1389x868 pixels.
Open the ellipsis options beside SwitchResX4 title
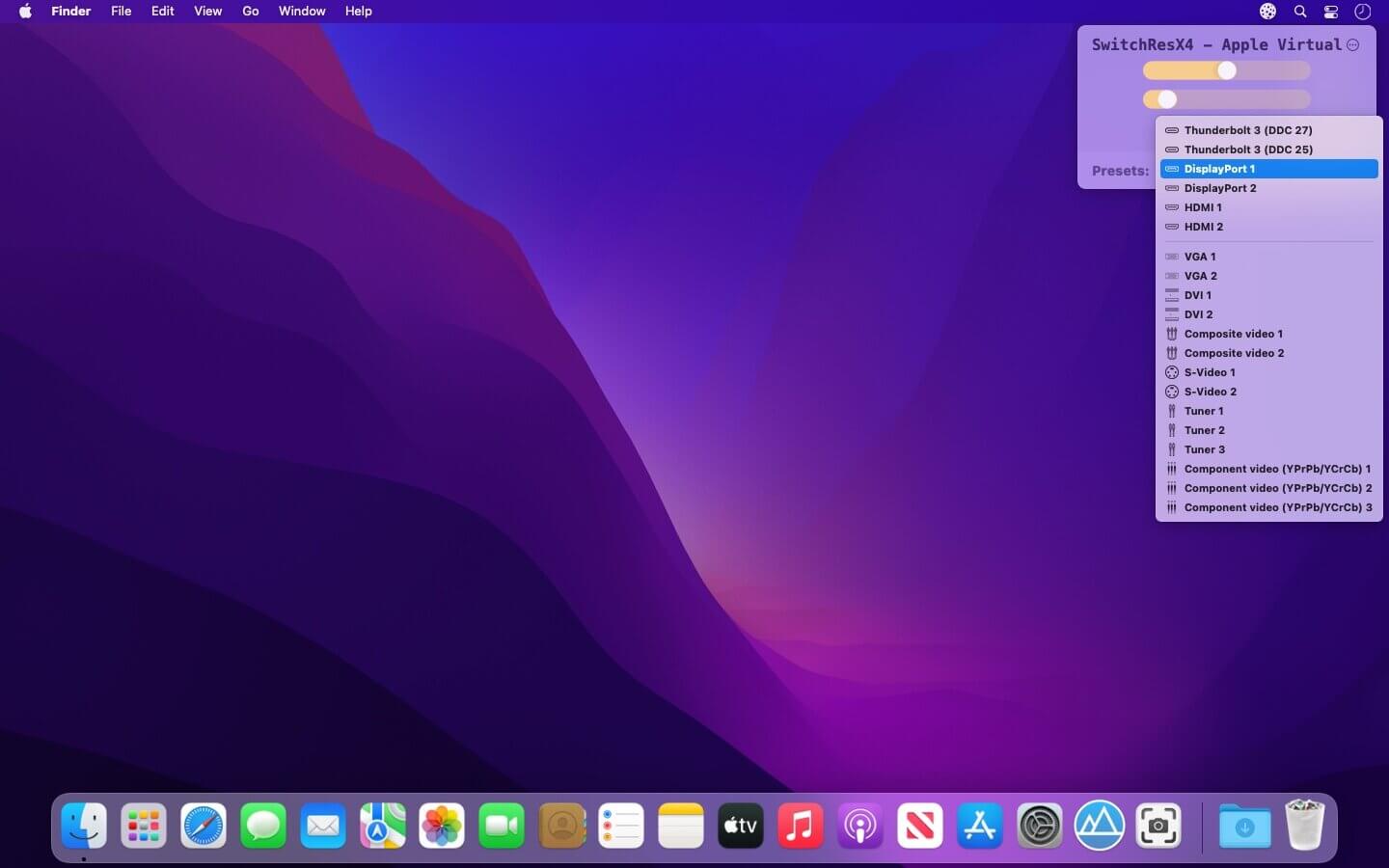[1353, 45]
